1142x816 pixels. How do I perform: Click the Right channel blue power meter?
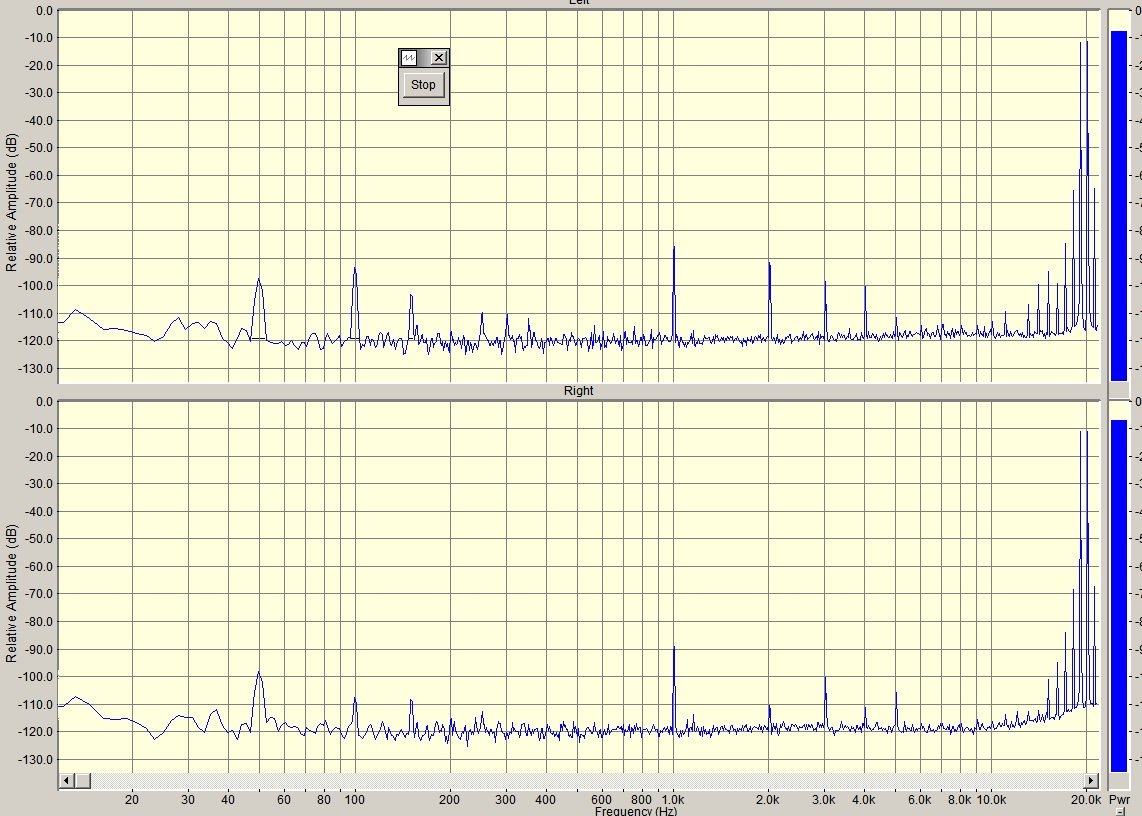[1119, 595]
